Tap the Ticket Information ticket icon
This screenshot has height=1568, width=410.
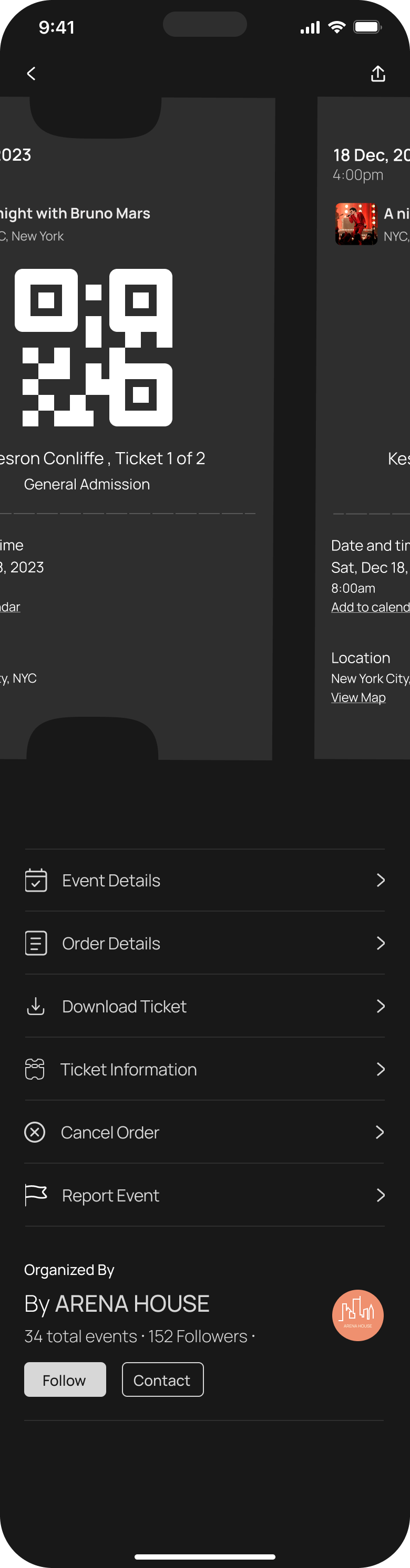point(35,1070)
